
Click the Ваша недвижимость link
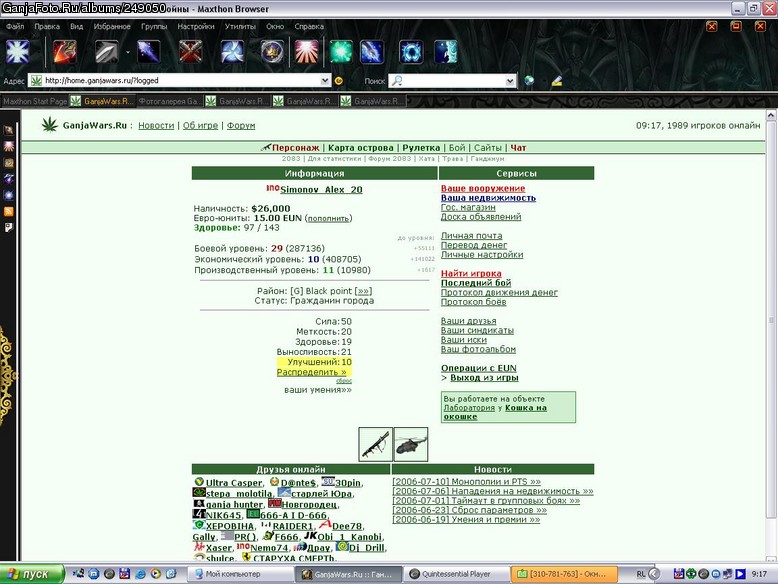[x=488, y=197]
